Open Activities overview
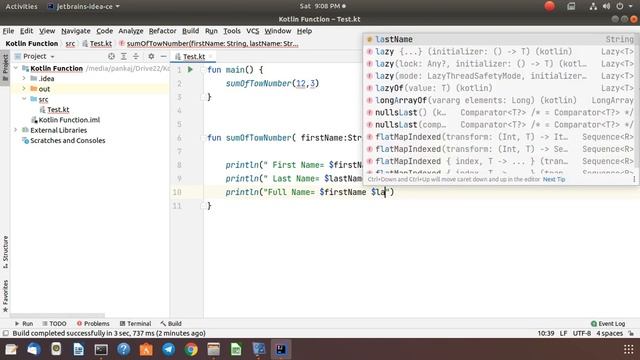640x360 pixels. tap(21, 6)
